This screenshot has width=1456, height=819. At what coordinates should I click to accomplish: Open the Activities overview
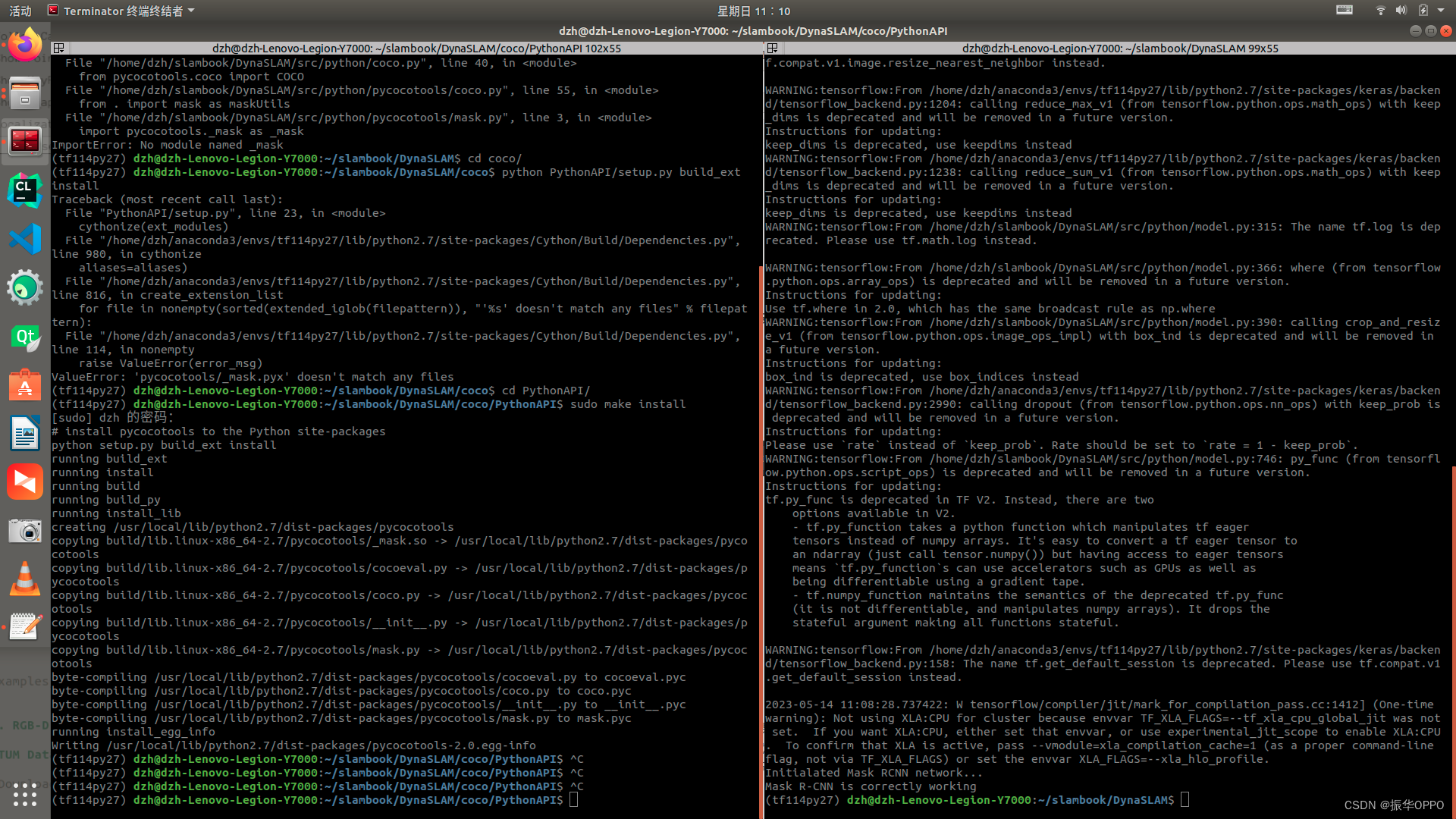click(x=20, y=11)
